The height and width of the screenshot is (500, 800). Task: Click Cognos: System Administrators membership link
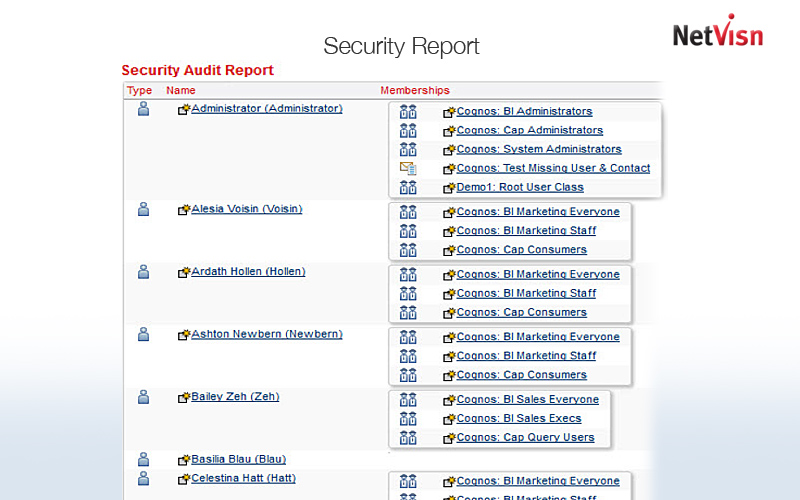(539, 149)
